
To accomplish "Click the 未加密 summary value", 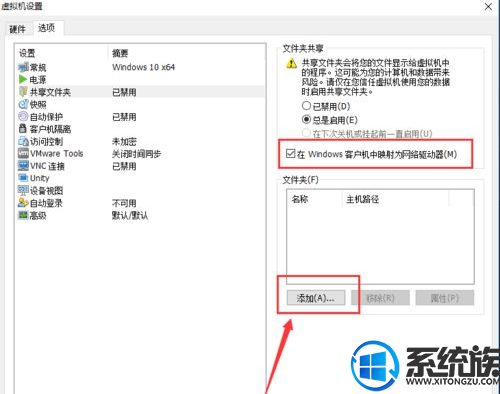I will (124, 141).
